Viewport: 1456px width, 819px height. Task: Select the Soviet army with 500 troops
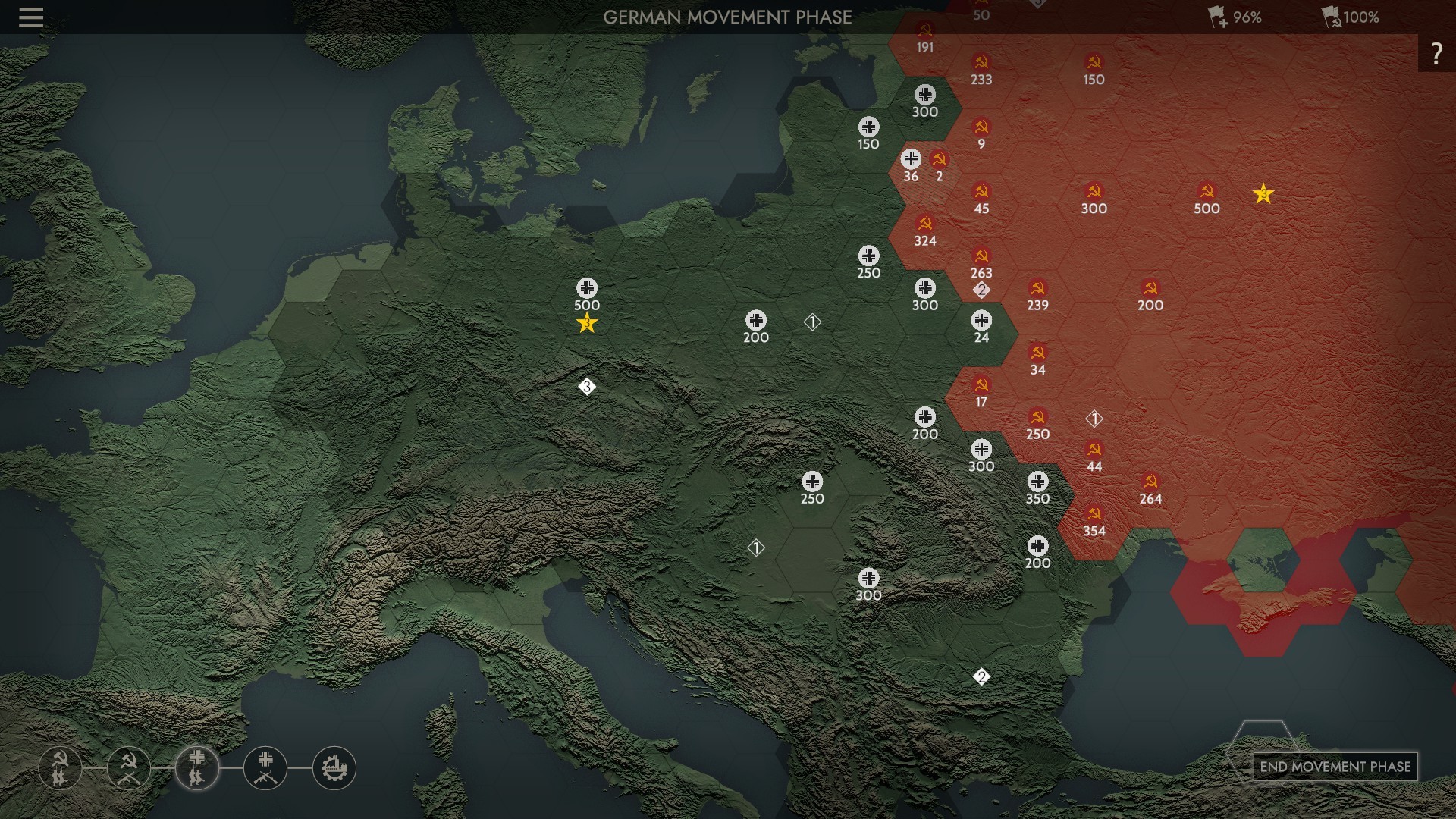tap(1207, 193)
